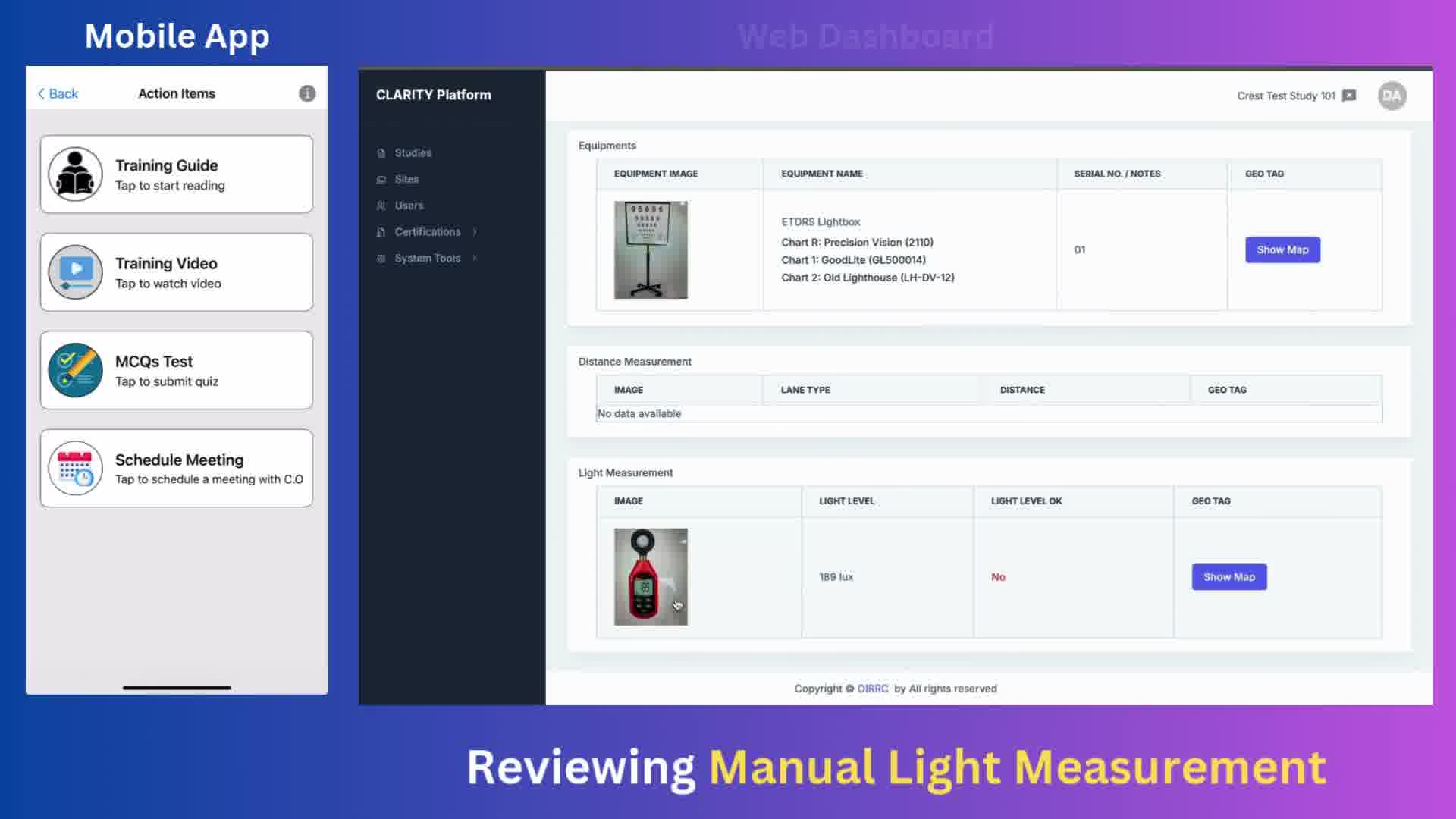Click the CLARITY Platform logo text
This screenshot has width=1456, height=819.
(x=434, y=95)
